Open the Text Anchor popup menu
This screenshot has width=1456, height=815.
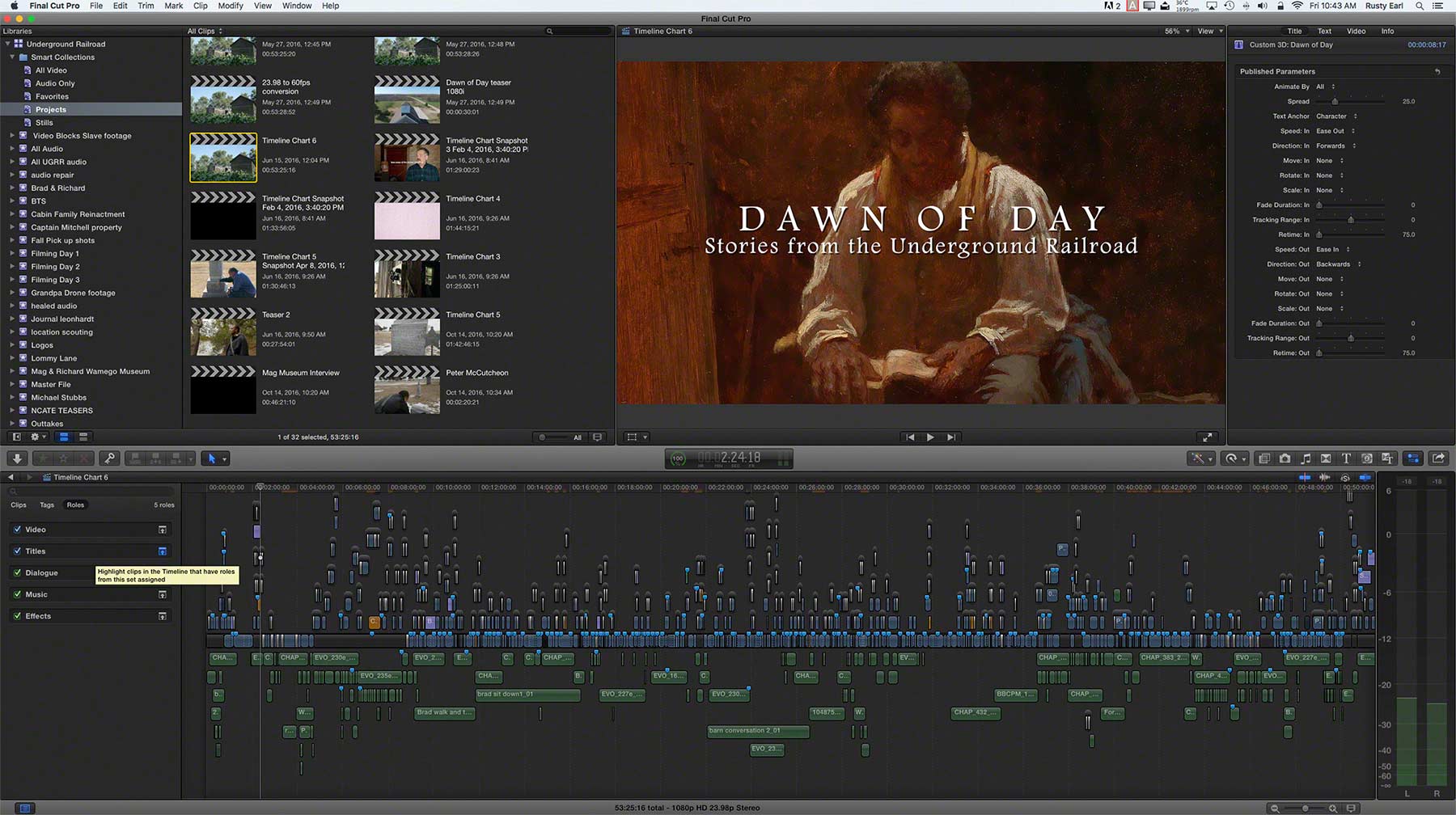pos(1336,116)
